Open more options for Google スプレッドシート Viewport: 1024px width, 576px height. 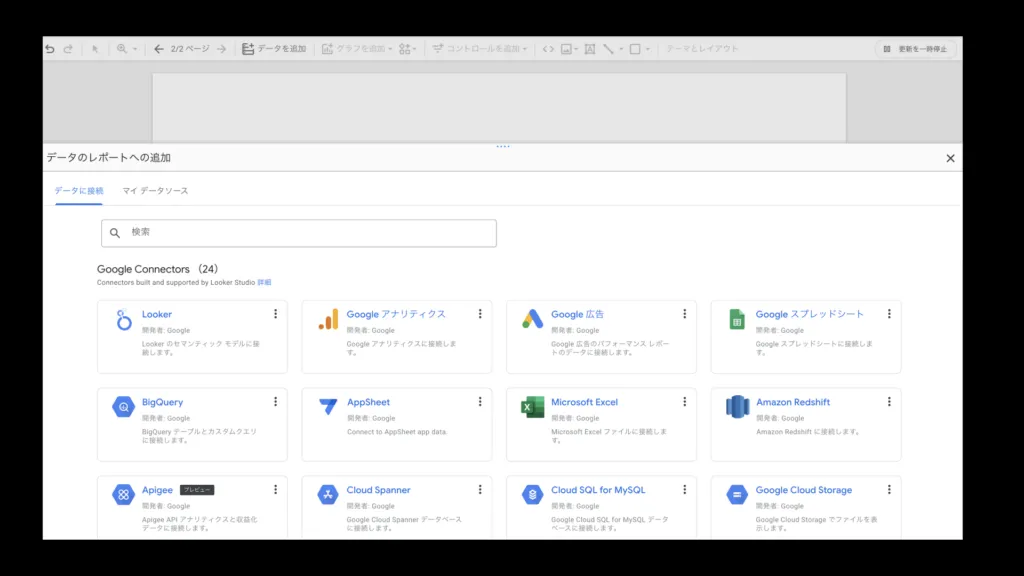click(x=889, y=314)
